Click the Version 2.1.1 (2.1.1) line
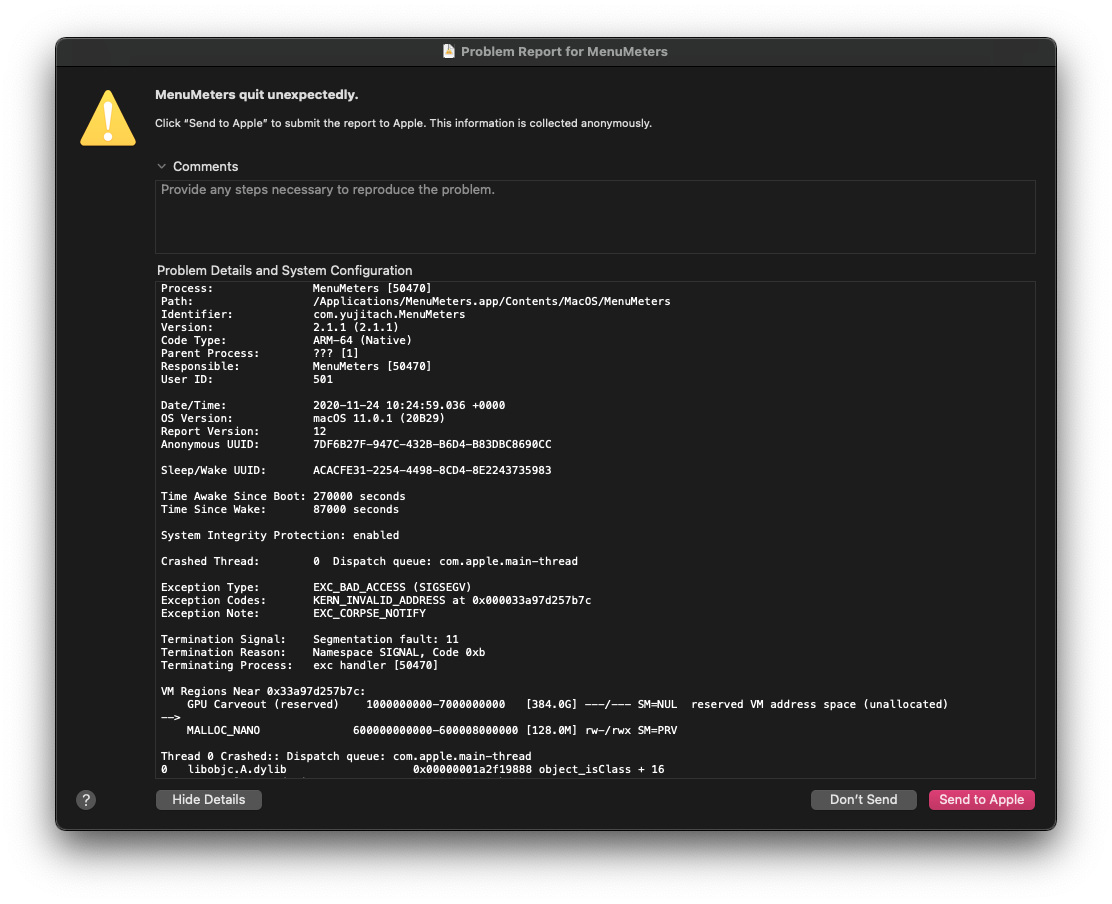This screenshot has width=1112, height=904. coord(279,328)
